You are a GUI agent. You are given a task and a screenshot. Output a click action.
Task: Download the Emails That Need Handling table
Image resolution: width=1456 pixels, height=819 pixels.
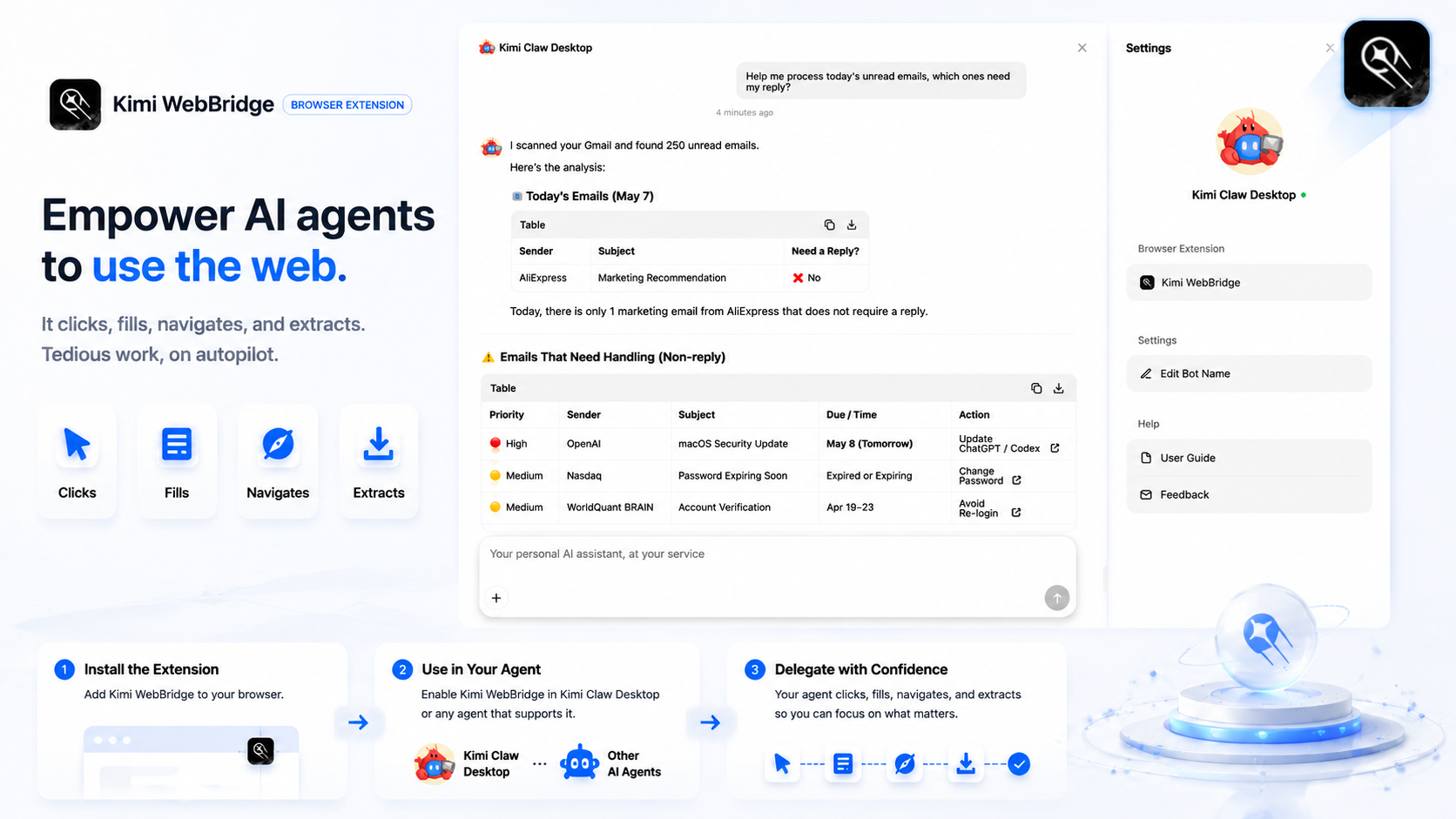[1059, 388]
